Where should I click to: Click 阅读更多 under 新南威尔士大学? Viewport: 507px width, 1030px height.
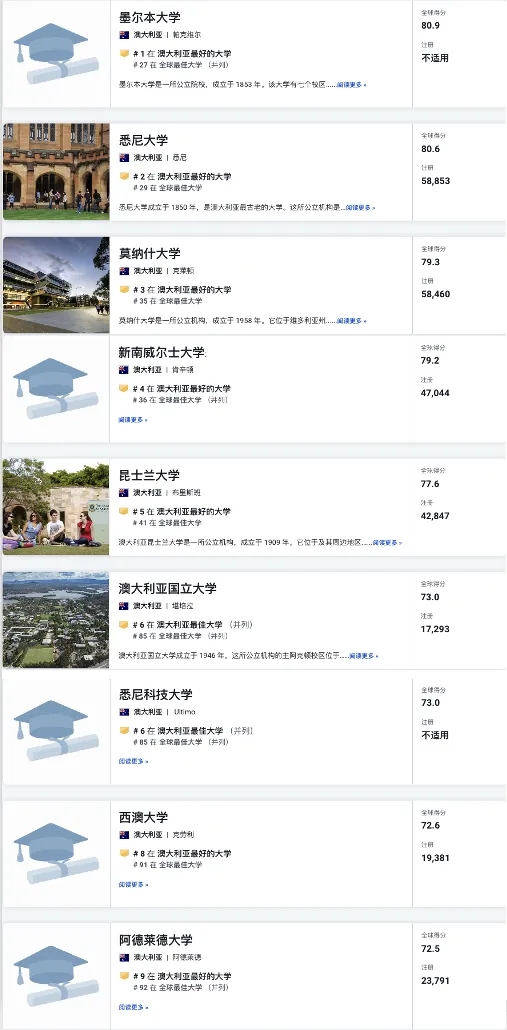[x=133, y=419]
